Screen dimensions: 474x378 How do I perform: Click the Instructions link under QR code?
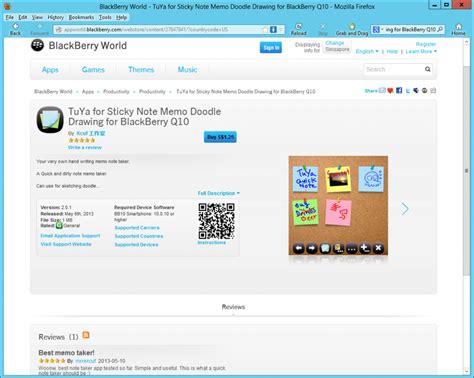point(212,243)
